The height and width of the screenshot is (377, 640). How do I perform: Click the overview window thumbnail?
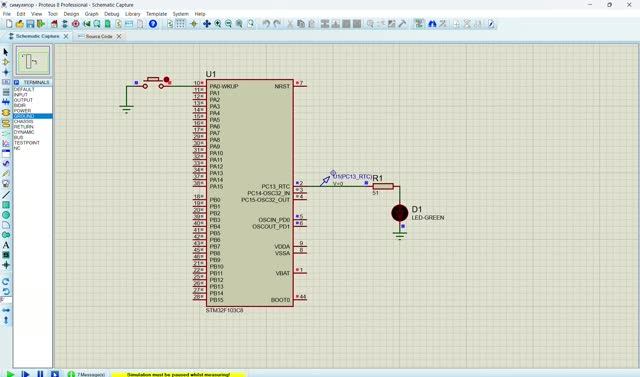point(33,60)
